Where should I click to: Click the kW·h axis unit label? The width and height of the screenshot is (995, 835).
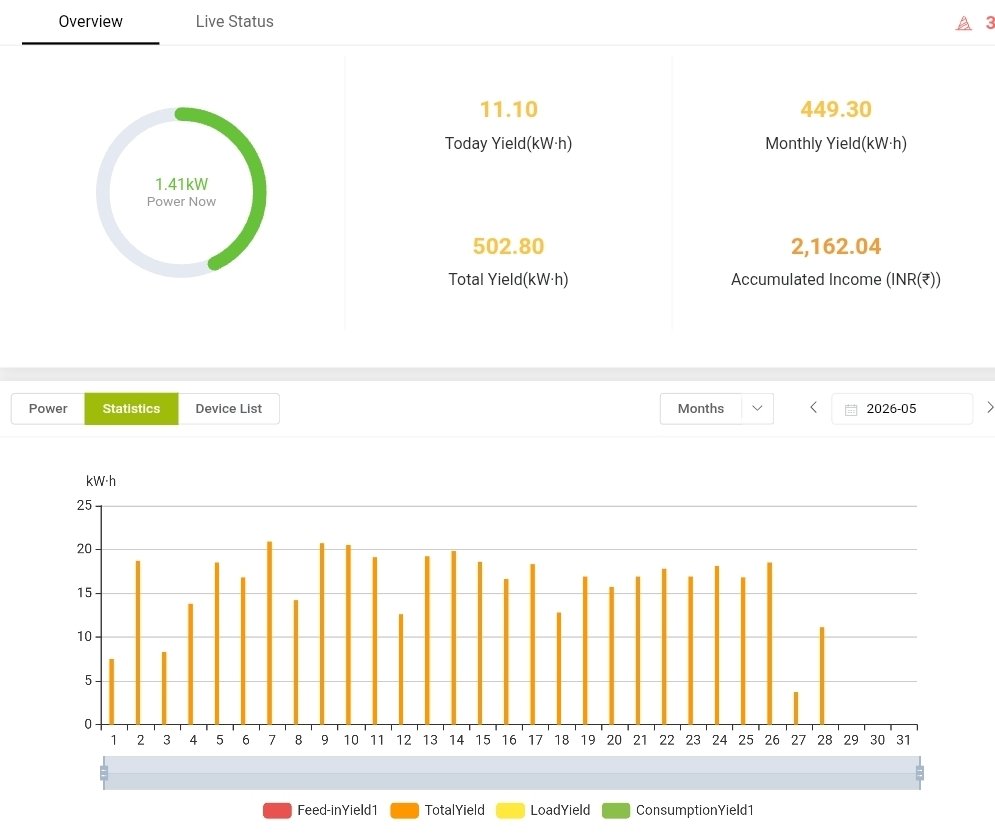click(101, 481)
